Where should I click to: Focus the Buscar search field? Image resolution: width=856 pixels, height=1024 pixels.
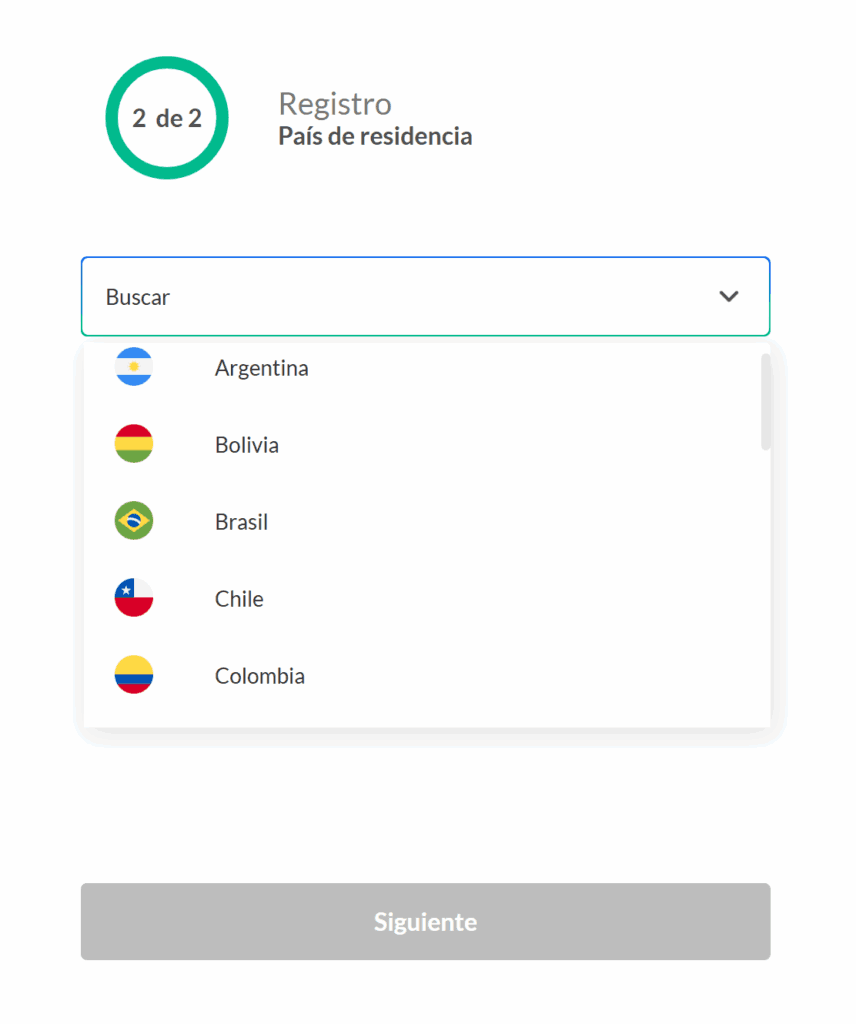click(426, 296)
